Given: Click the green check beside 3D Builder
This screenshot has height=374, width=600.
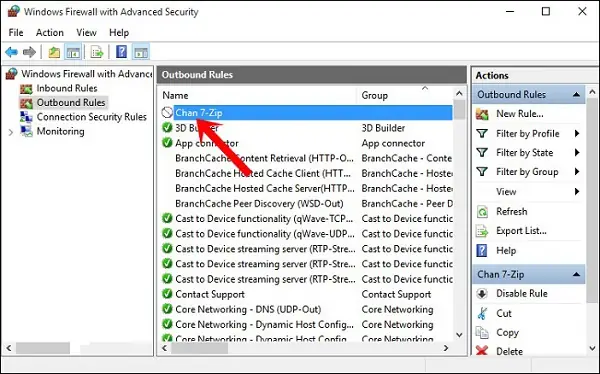Looking at the screenshot, I should 167,127.
